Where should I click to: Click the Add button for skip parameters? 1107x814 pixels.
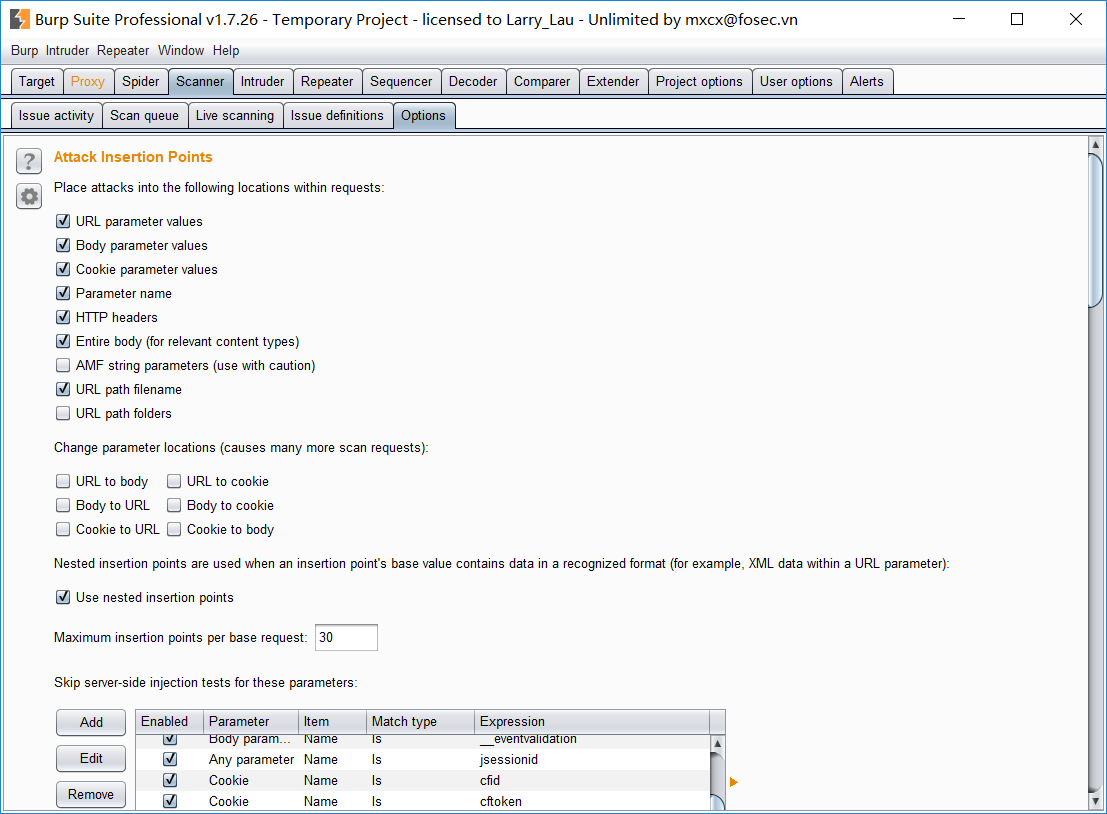[x=91, y=722]
